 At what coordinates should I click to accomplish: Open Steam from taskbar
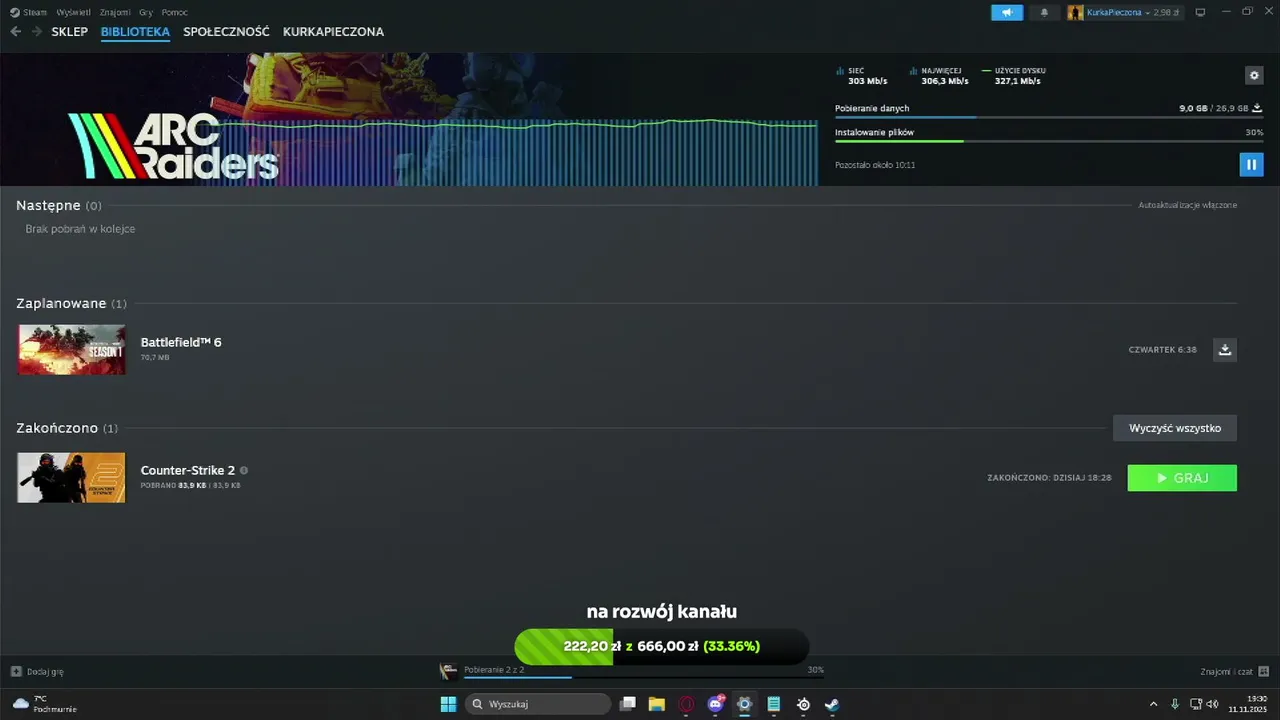pos(832,704)
